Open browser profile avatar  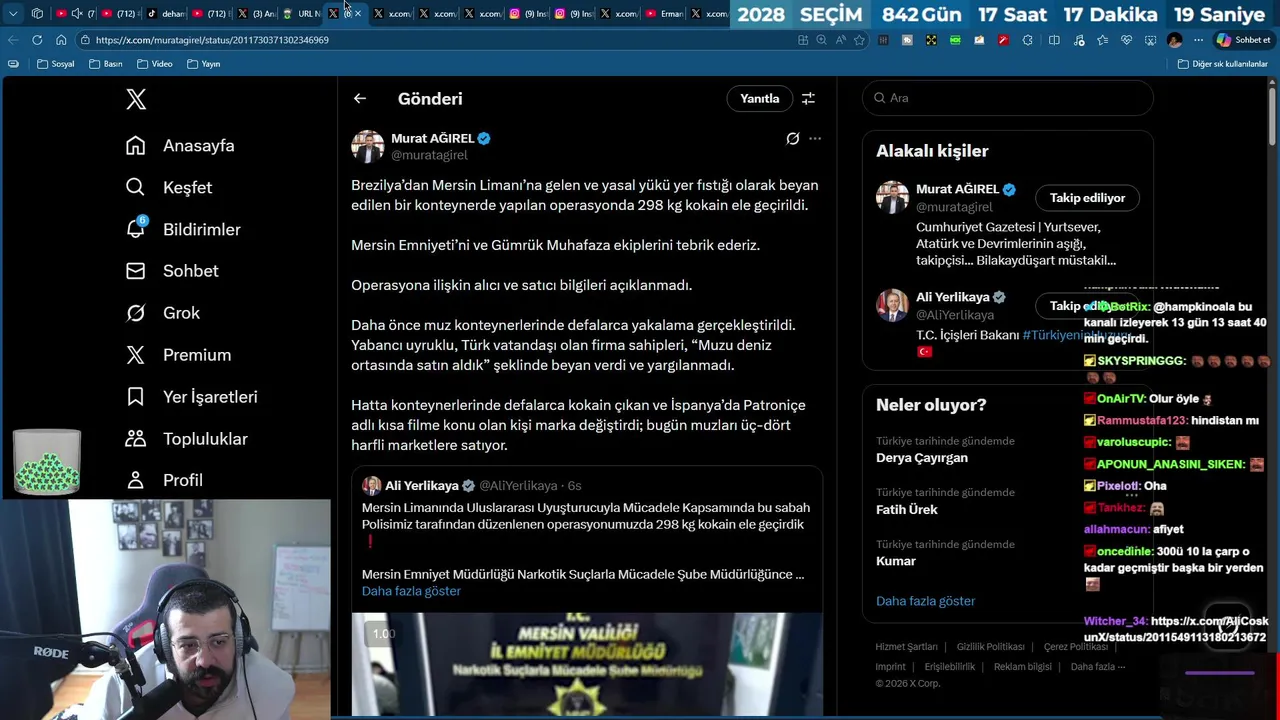click(x=1174, y=40)
